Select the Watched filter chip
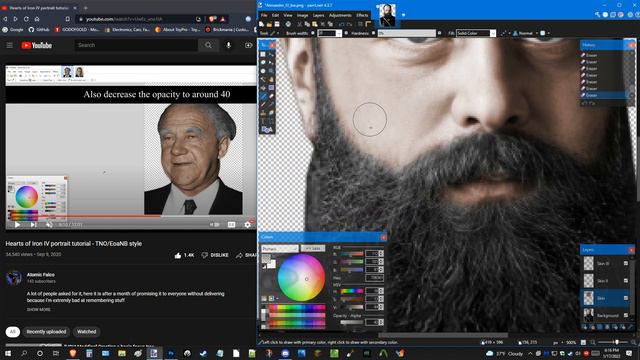Viewport: 640px width, 360px height. coord(87,331)
